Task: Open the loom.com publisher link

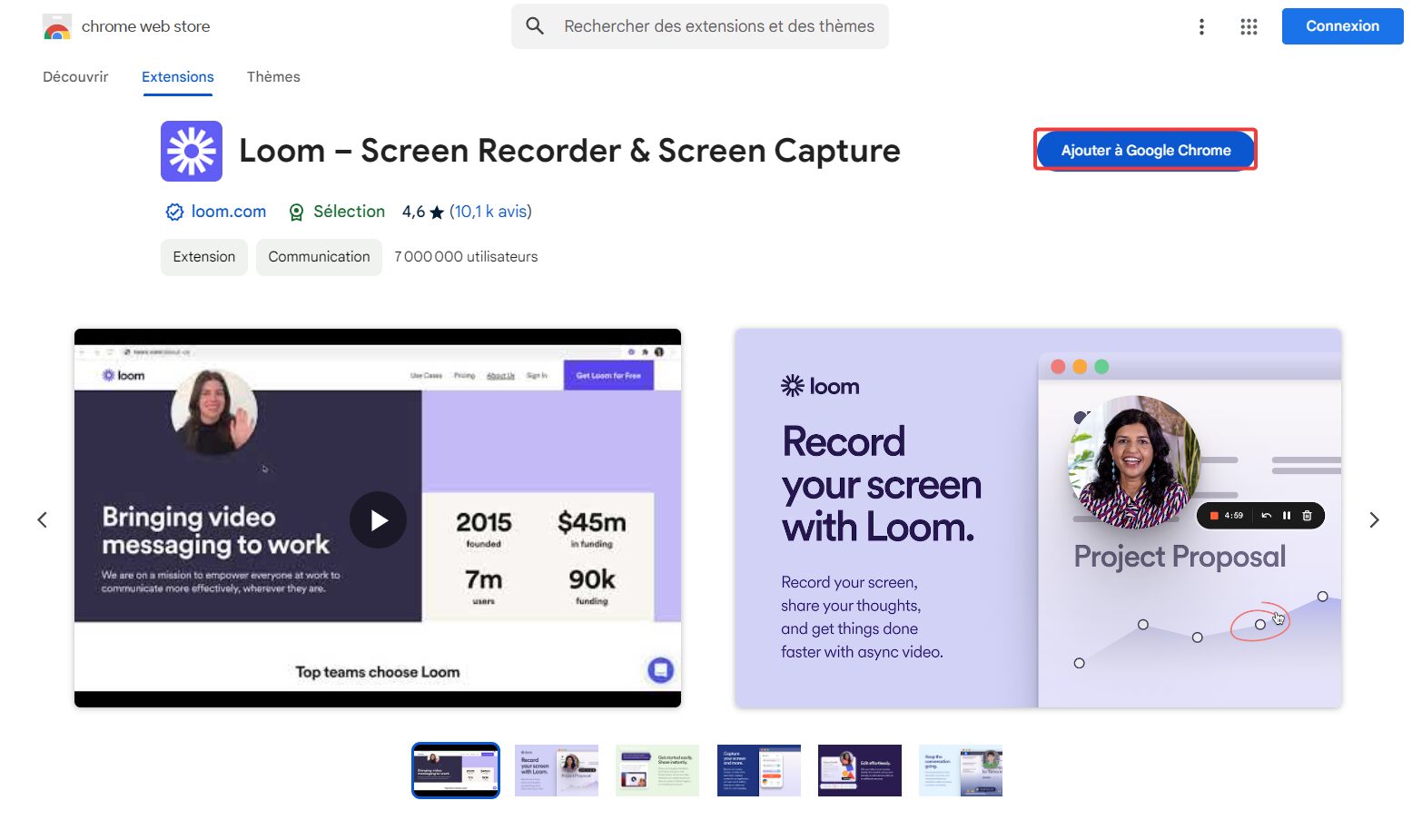Action: (x=229, y=212)
